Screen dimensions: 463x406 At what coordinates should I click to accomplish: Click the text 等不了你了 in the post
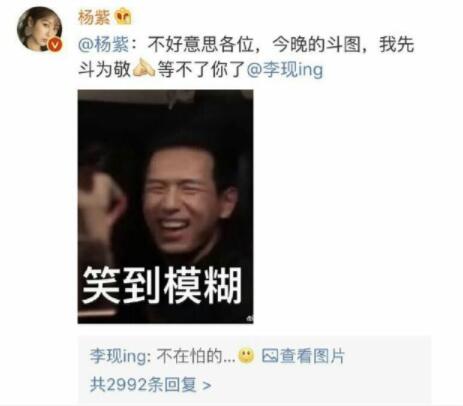(201, 69)
